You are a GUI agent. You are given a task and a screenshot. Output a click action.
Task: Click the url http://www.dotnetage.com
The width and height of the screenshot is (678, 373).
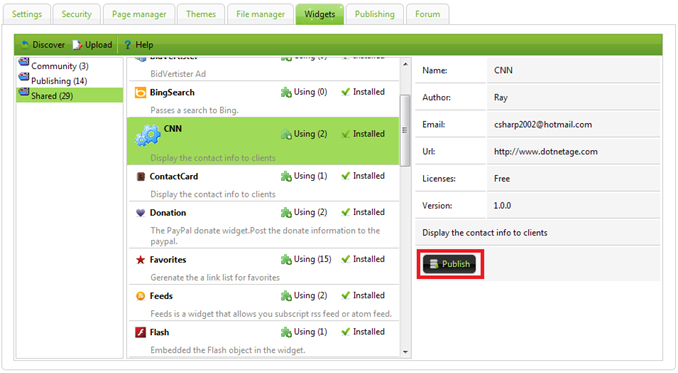pos(546,152)
